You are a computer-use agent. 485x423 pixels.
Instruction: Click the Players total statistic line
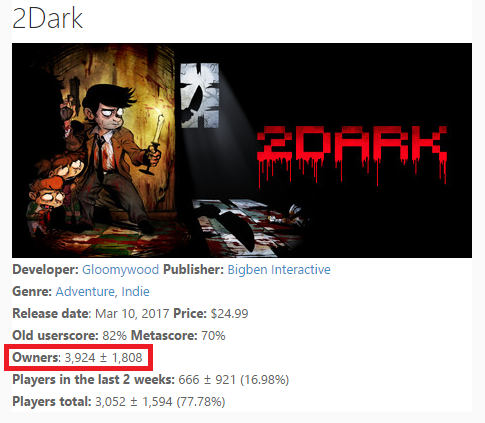click(x=119, y=402)
